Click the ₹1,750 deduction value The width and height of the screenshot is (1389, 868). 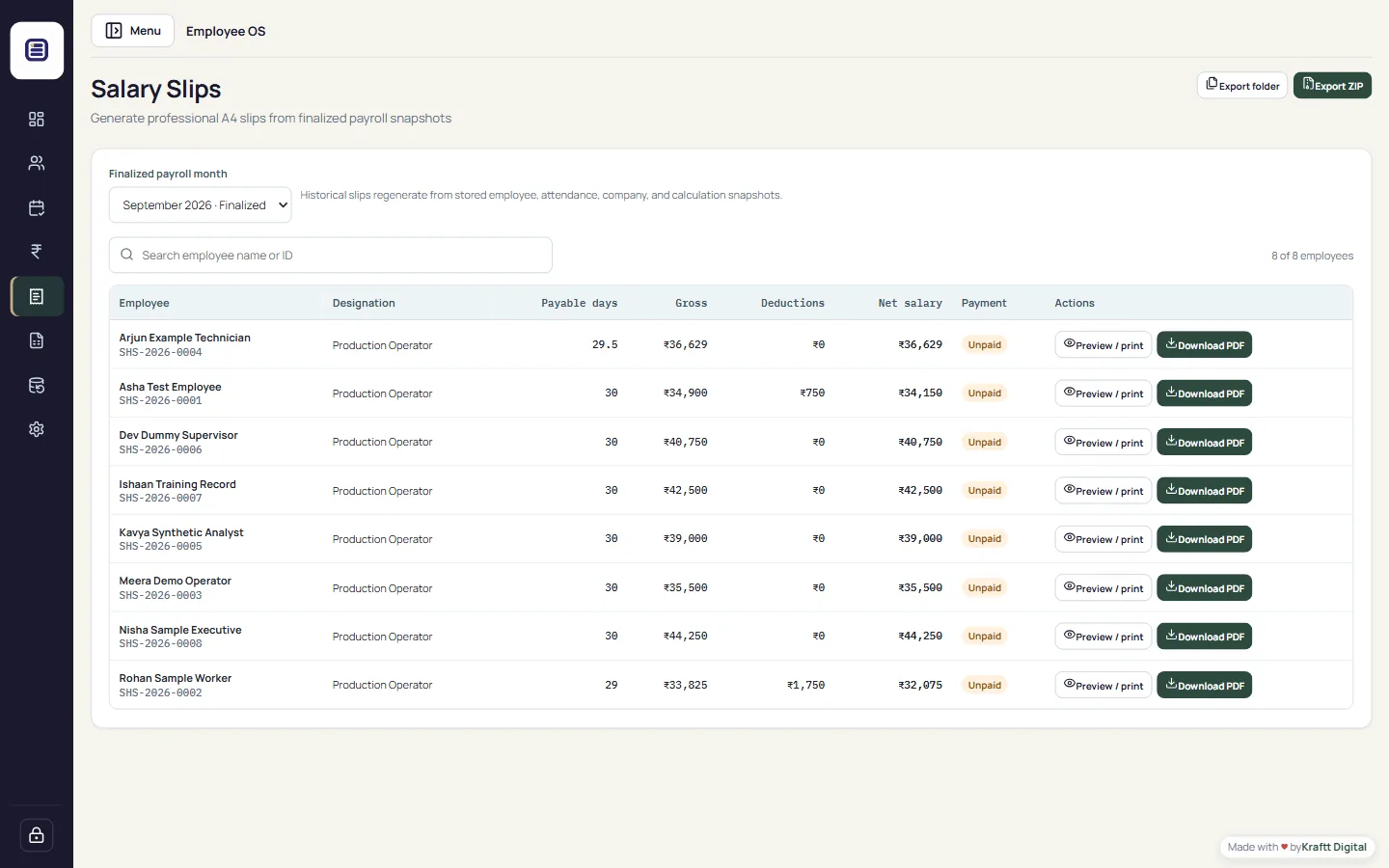[x=806, y=685]
